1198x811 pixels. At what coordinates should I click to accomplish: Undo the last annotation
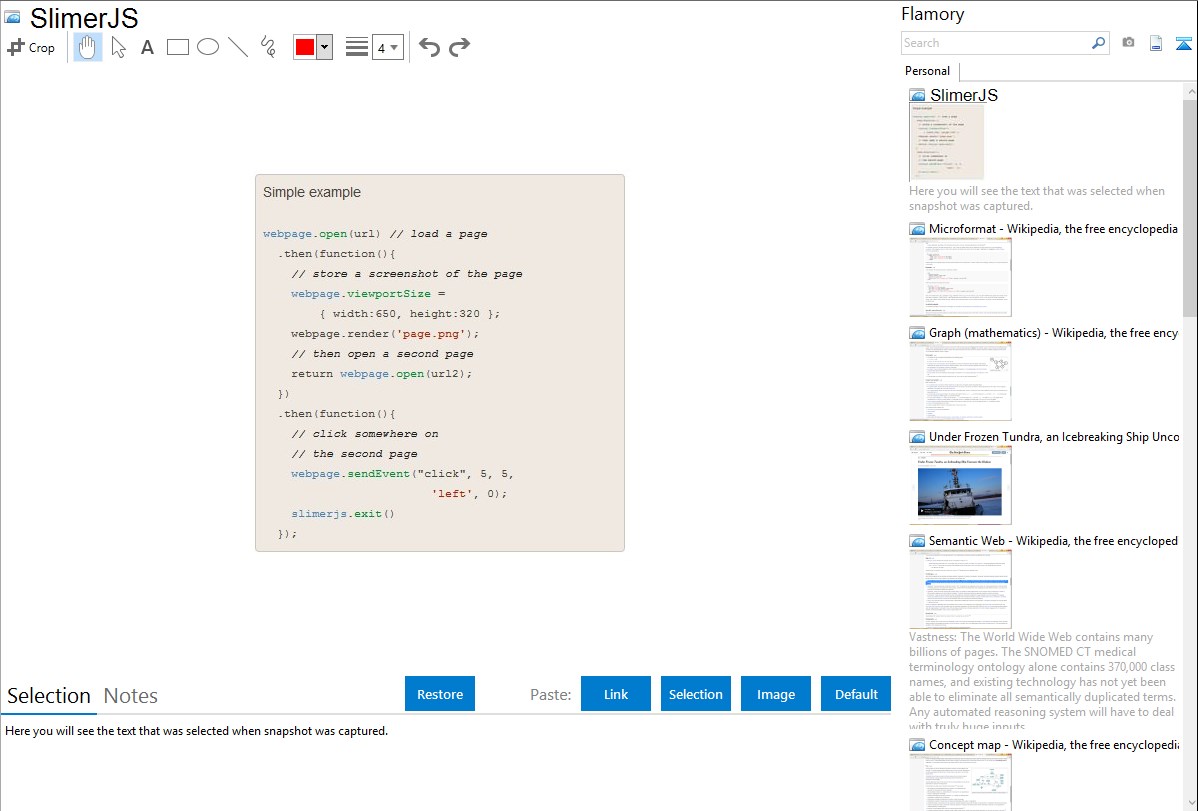(x=429, y=47)
